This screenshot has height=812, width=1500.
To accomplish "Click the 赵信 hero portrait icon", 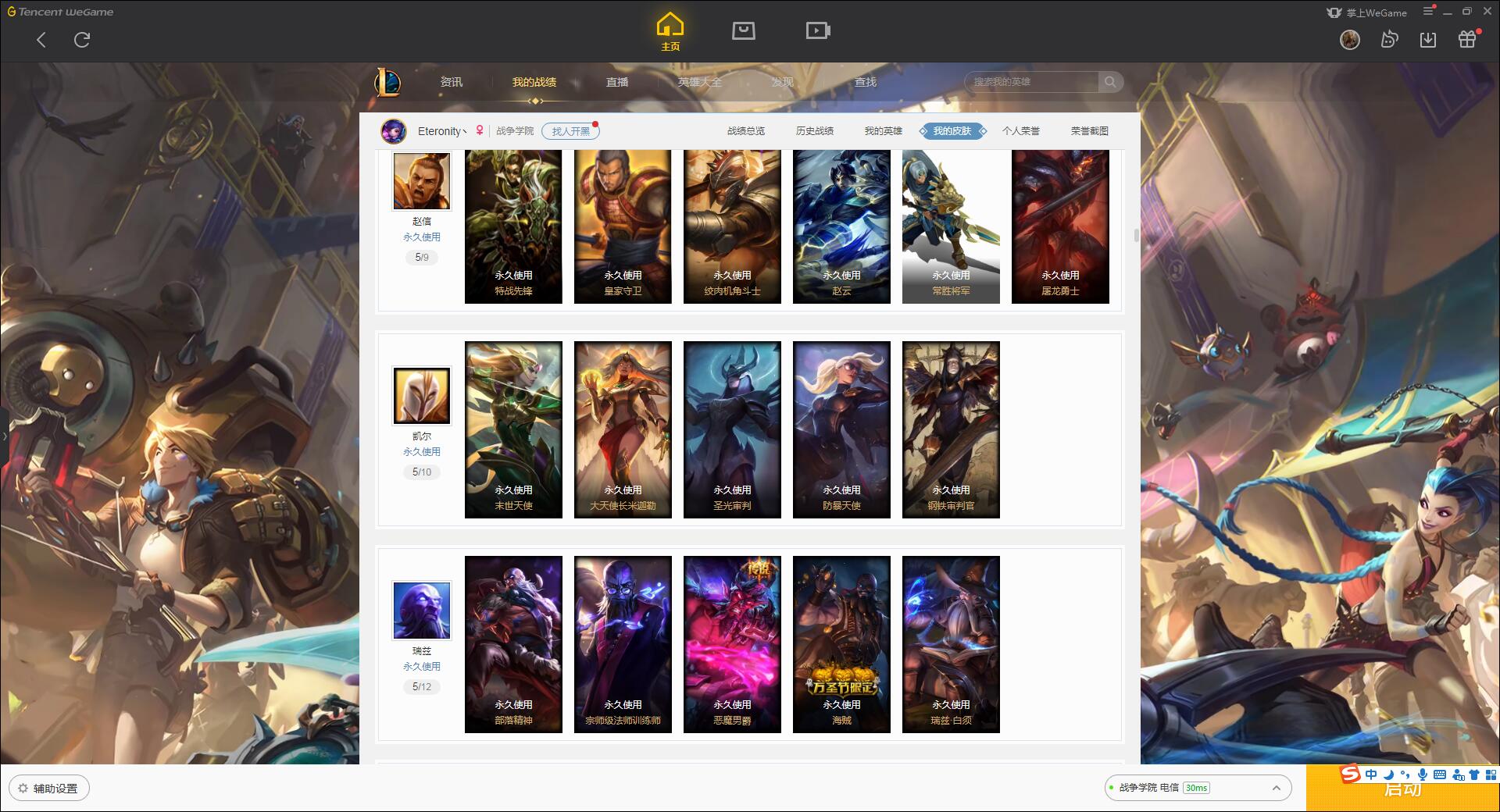I will pyautogui.click(x=422, y=181).
